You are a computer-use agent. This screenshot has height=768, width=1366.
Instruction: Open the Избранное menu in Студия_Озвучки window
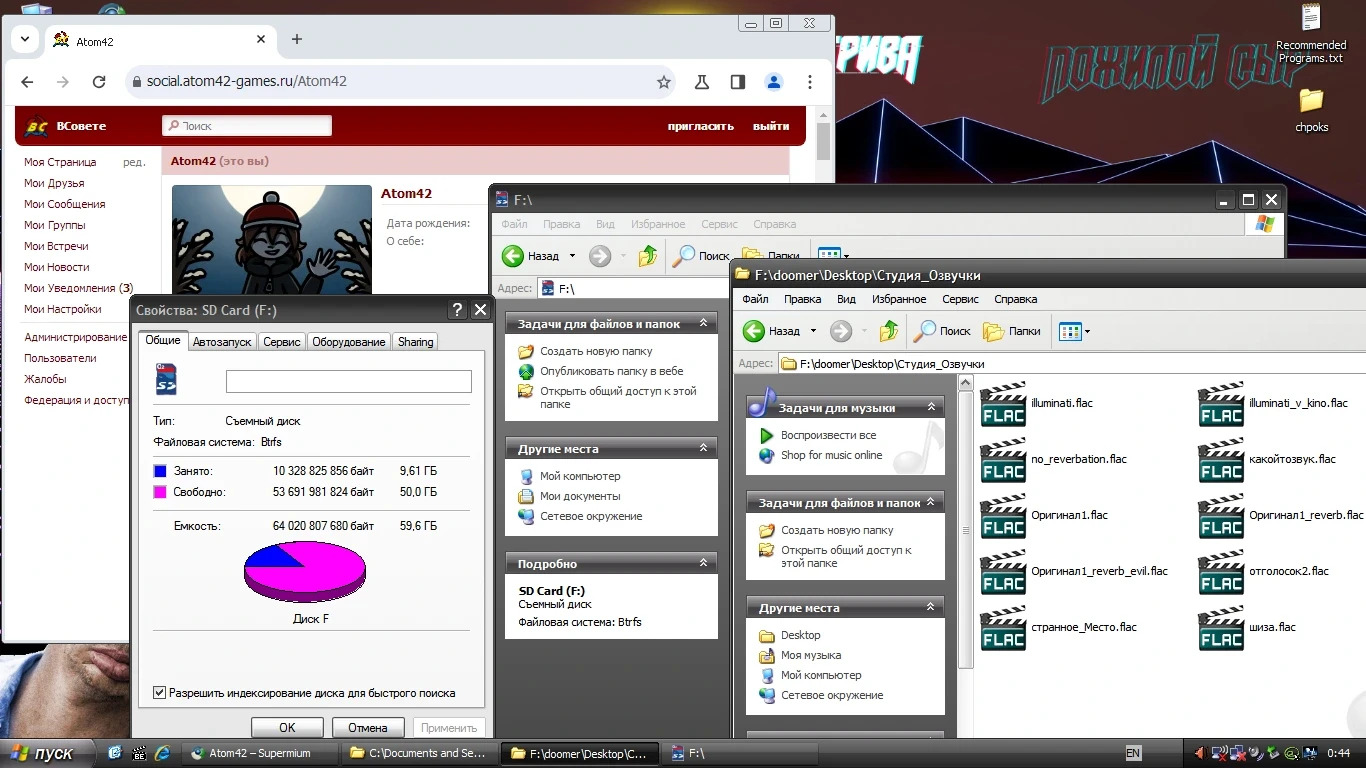click(x=898, y=299)
